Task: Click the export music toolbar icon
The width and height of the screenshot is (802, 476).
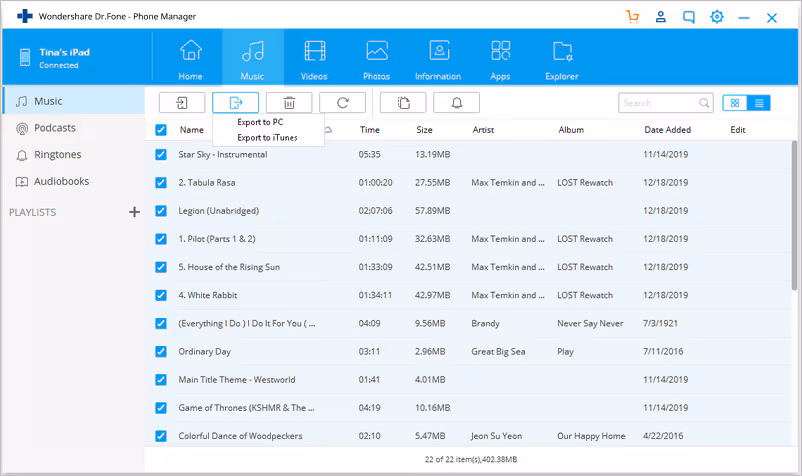Action: pyautogui.click(x=235, y=103)
